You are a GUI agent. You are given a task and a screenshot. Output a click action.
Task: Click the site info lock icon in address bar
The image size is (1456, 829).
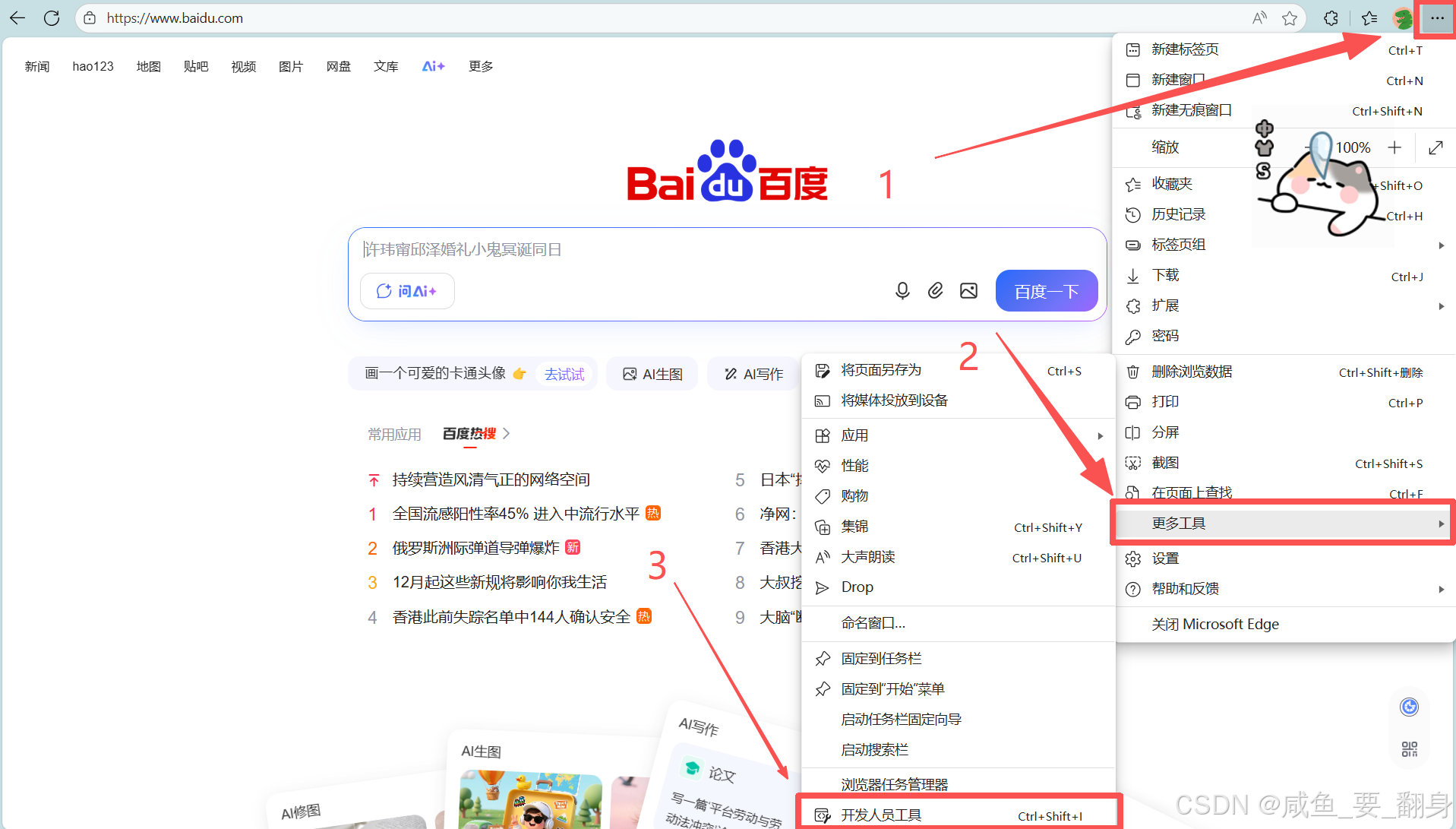coord(90,18)
